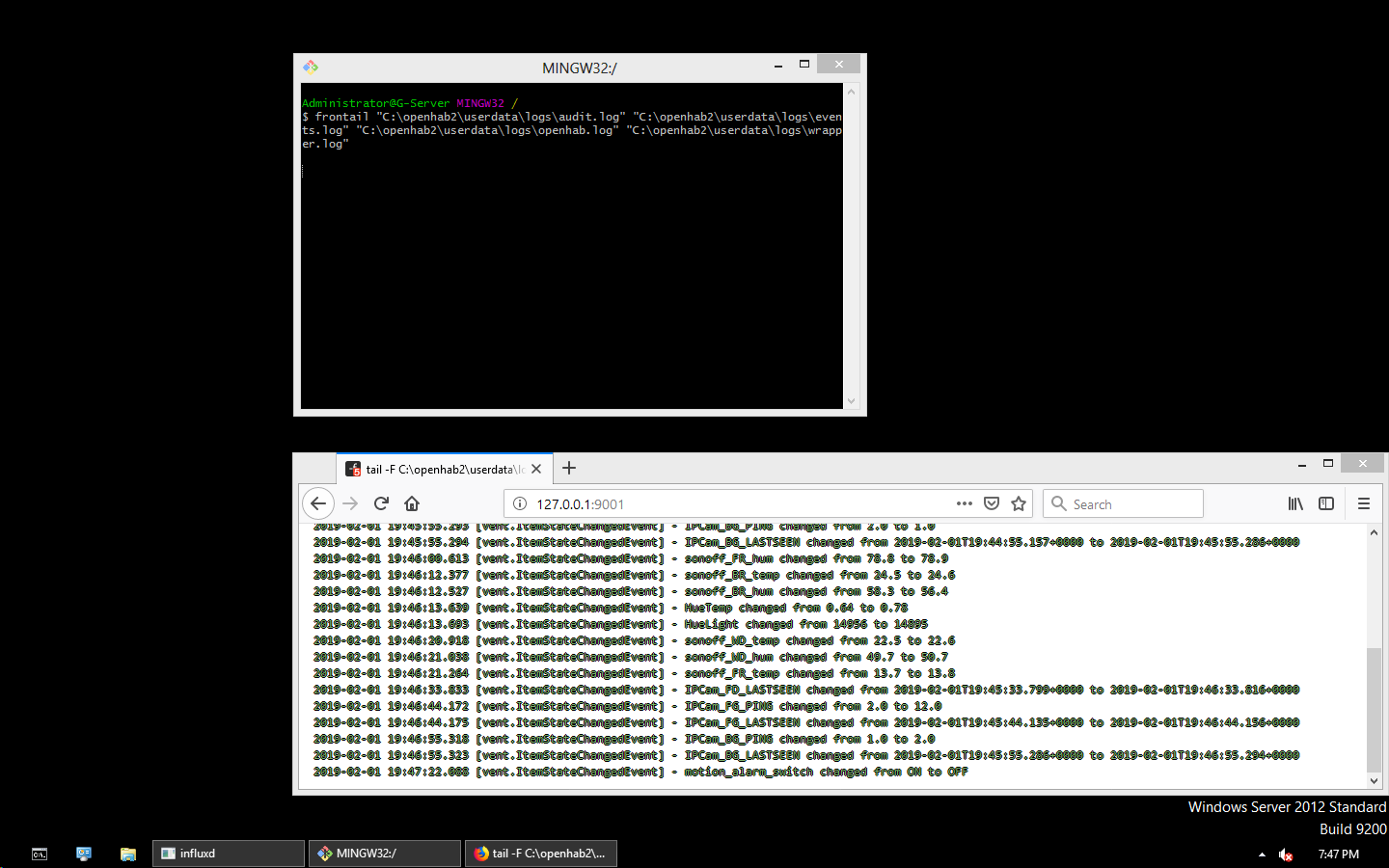1389x868 pixels.
Task: Close the tail -F browser tab
Action: pos(536,469)
